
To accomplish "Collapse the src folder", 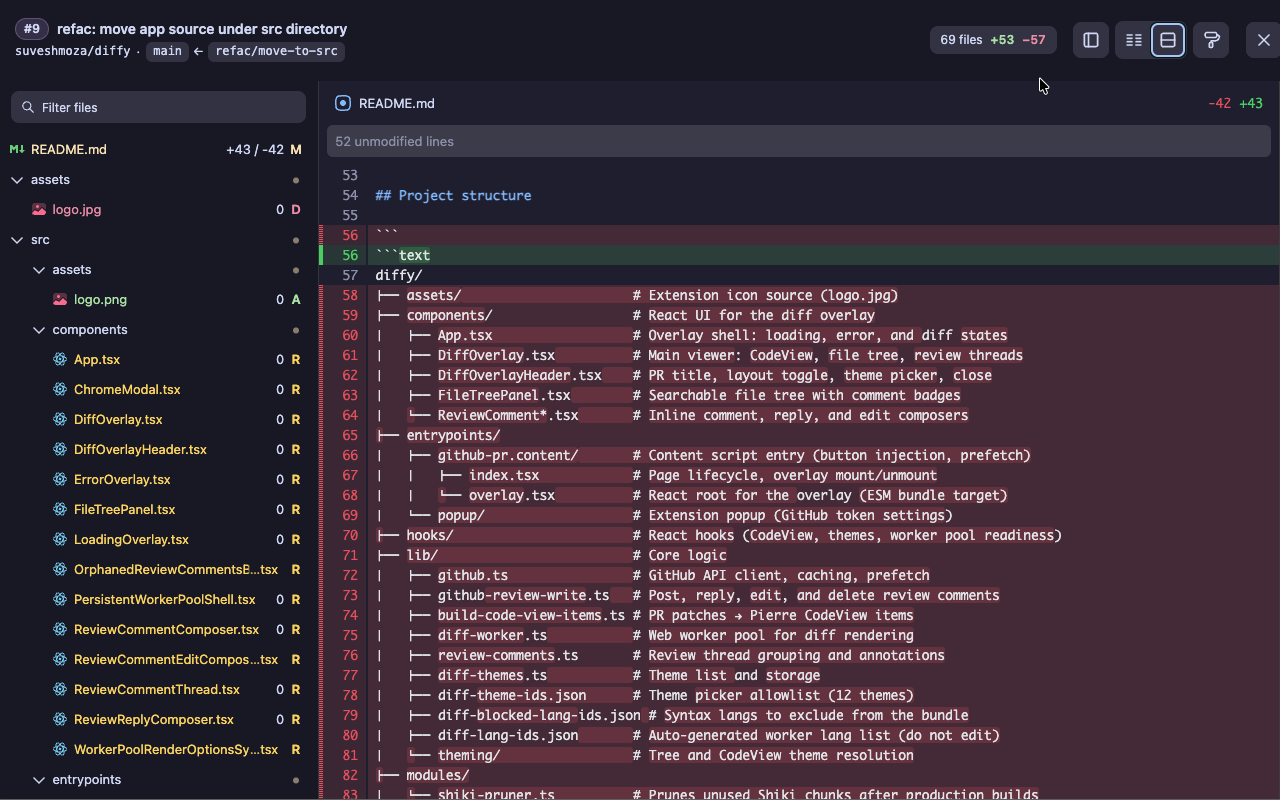I will tap(17, 240).
